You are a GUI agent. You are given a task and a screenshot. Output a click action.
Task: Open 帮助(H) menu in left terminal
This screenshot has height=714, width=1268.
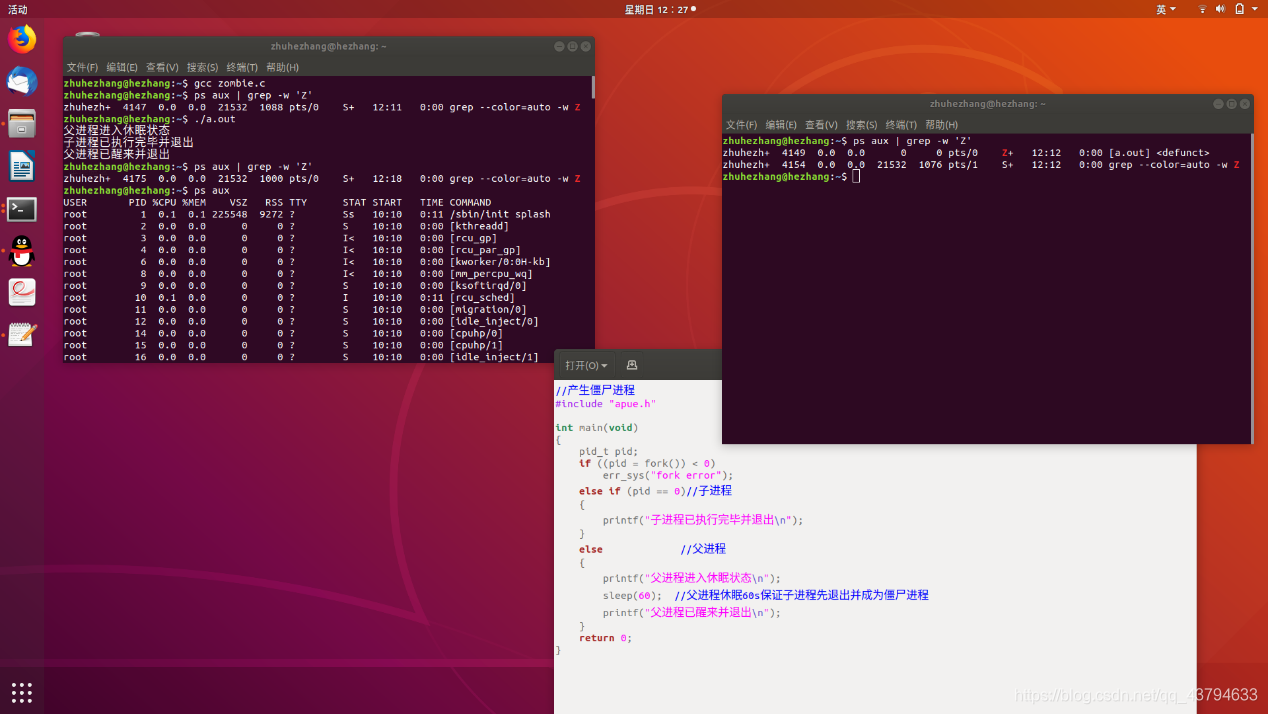[x=282, y=67]
